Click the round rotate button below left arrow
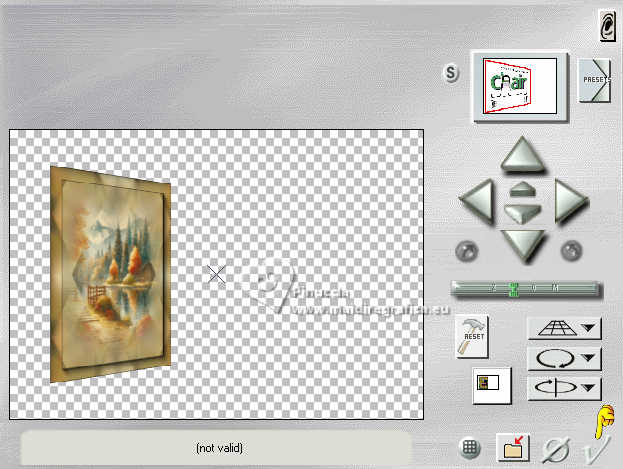This screenshot has width=623, height=469. [466, 251]
